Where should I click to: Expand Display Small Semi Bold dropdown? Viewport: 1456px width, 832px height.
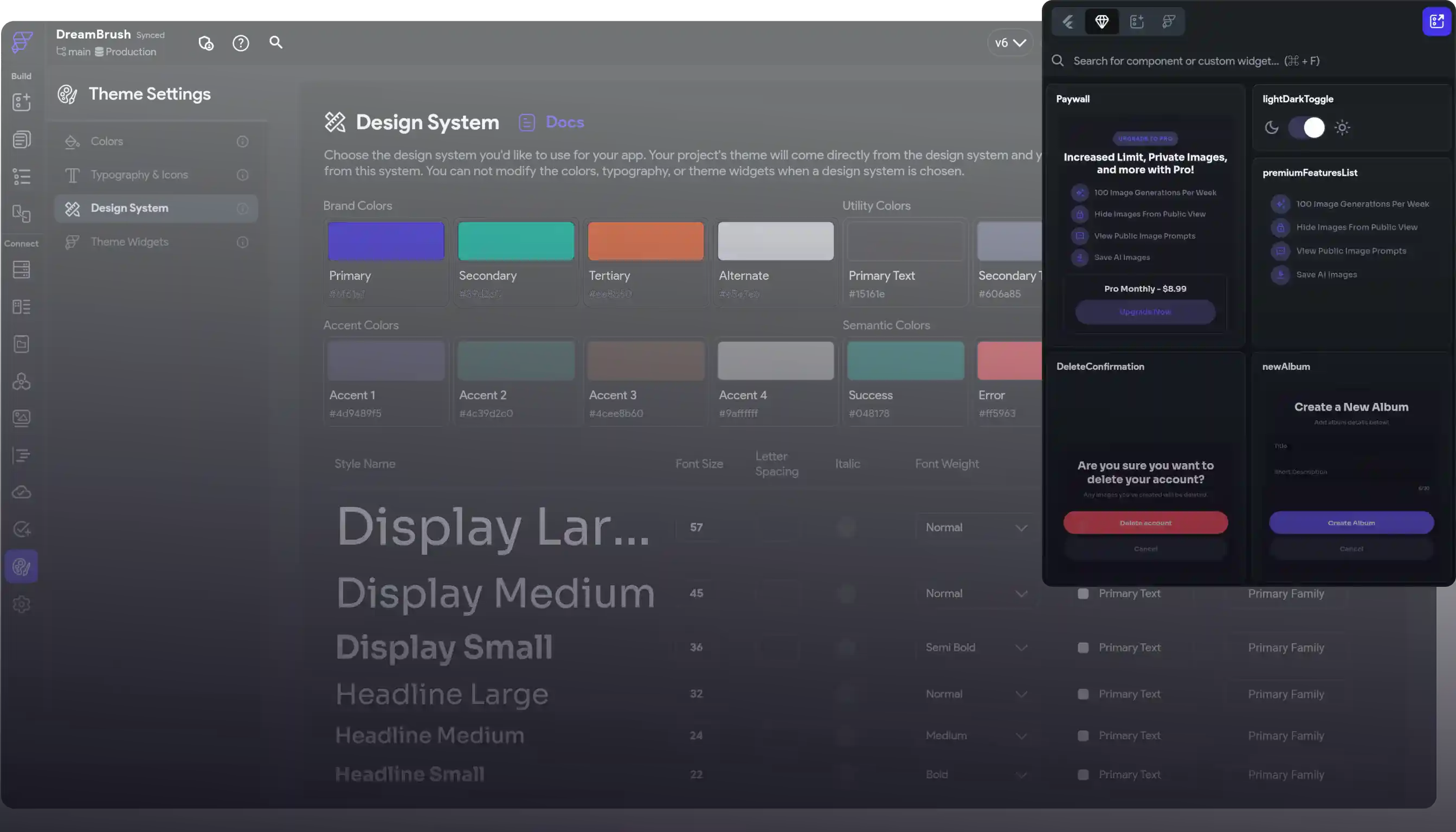[x=976, y=648]
